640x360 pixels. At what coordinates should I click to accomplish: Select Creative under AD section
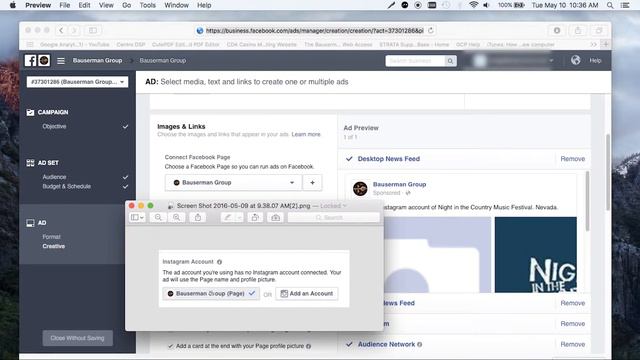point(53,246)
